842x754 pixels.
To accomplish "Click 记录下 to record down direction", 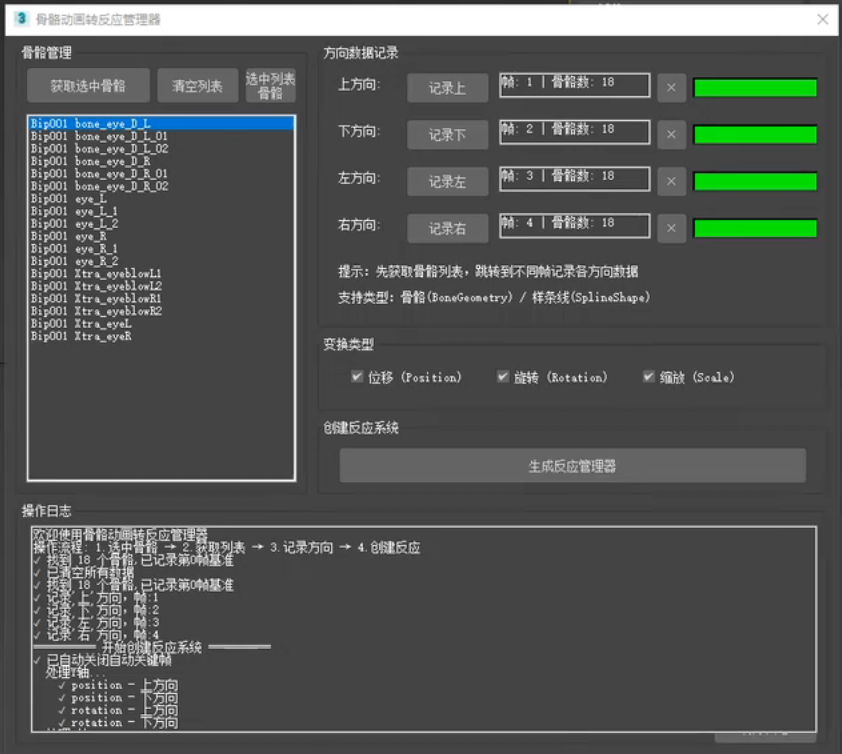I will (447, 134).
